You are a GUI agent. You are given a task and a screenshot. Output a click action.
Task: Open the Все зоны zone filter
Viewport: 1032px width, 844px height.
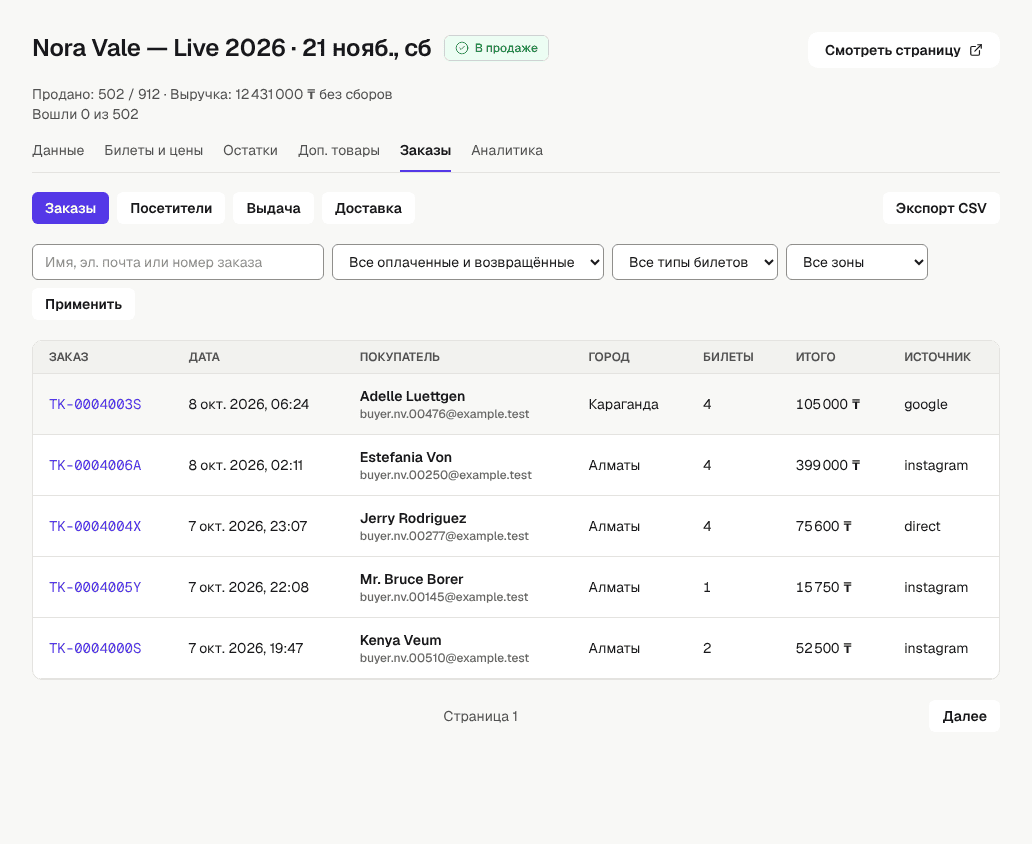856,262
